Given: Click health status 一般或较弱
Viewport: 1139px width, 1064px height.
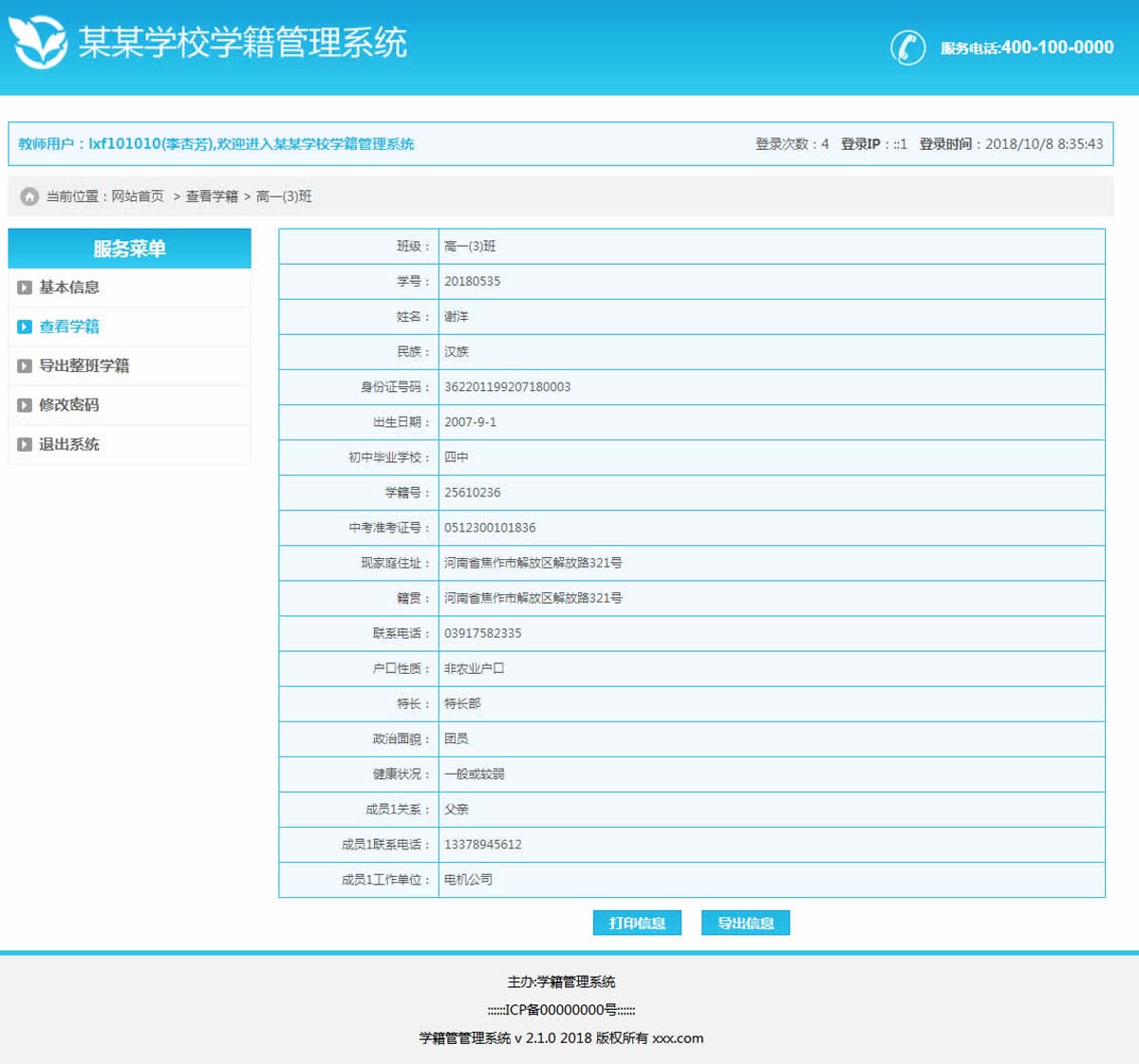Looking at the screenshot, I should [475, 775].
